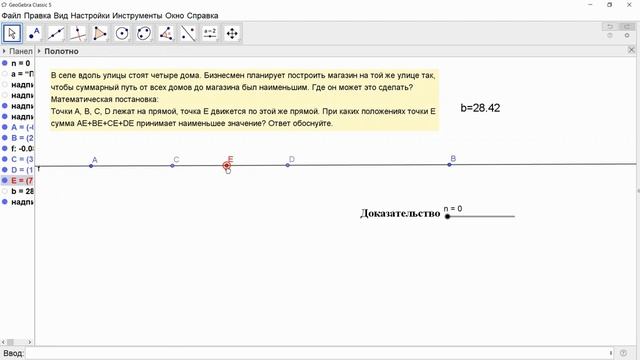
Task: Click the right edge sidebar handle
Action: 638,191
